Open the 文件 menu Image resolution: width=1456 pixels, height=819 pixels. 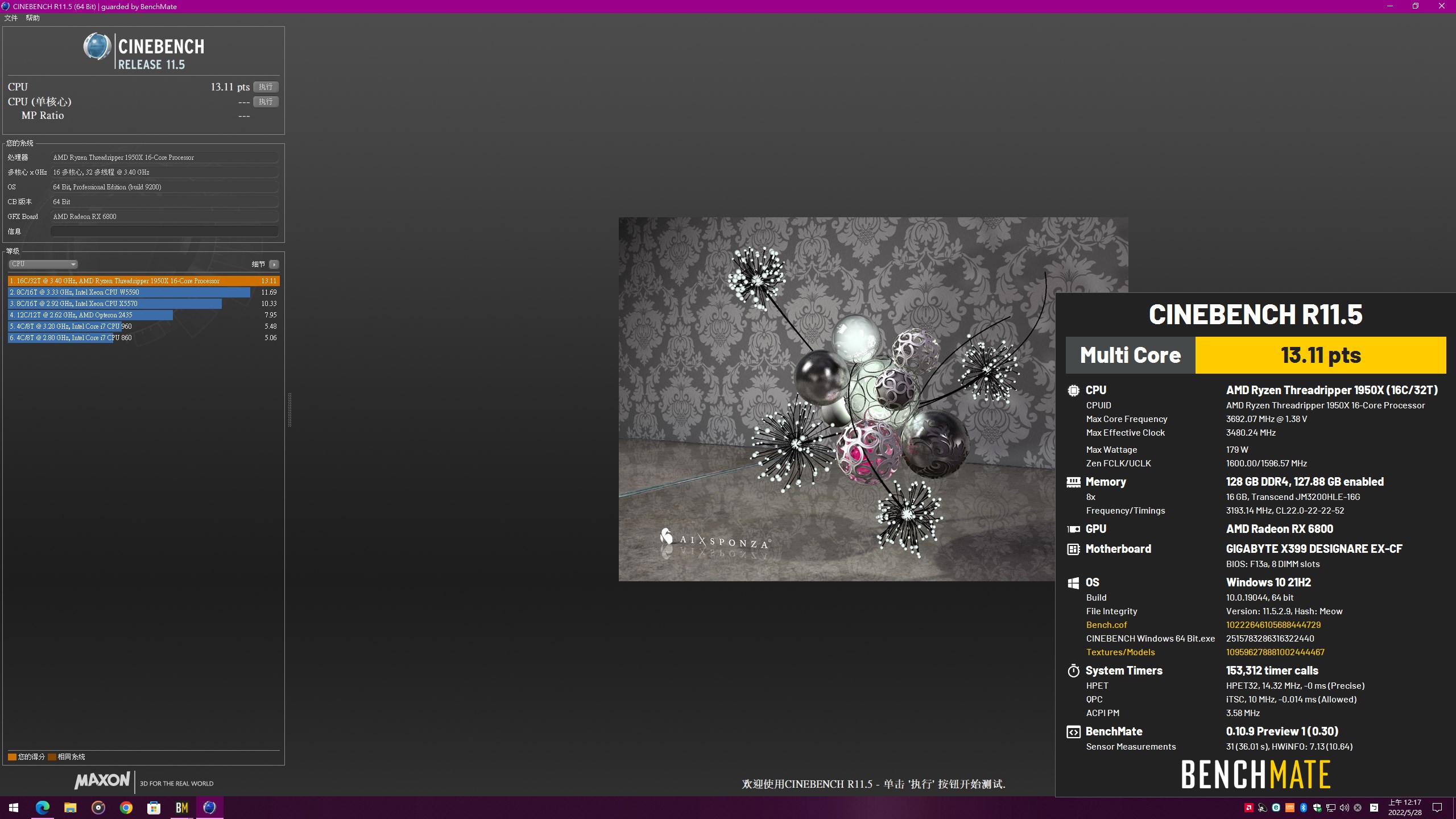point(11,18)
